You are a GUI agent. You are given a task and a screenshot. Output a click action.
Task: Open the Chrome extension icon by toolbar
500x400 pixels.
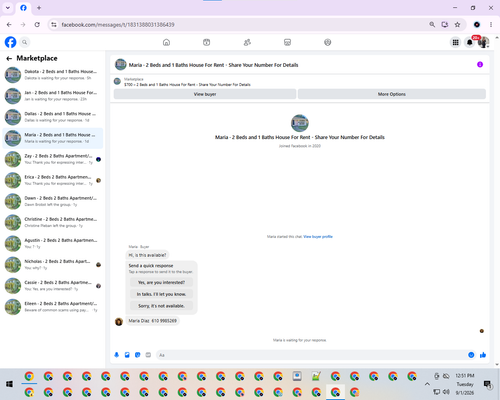click(477, 25)
